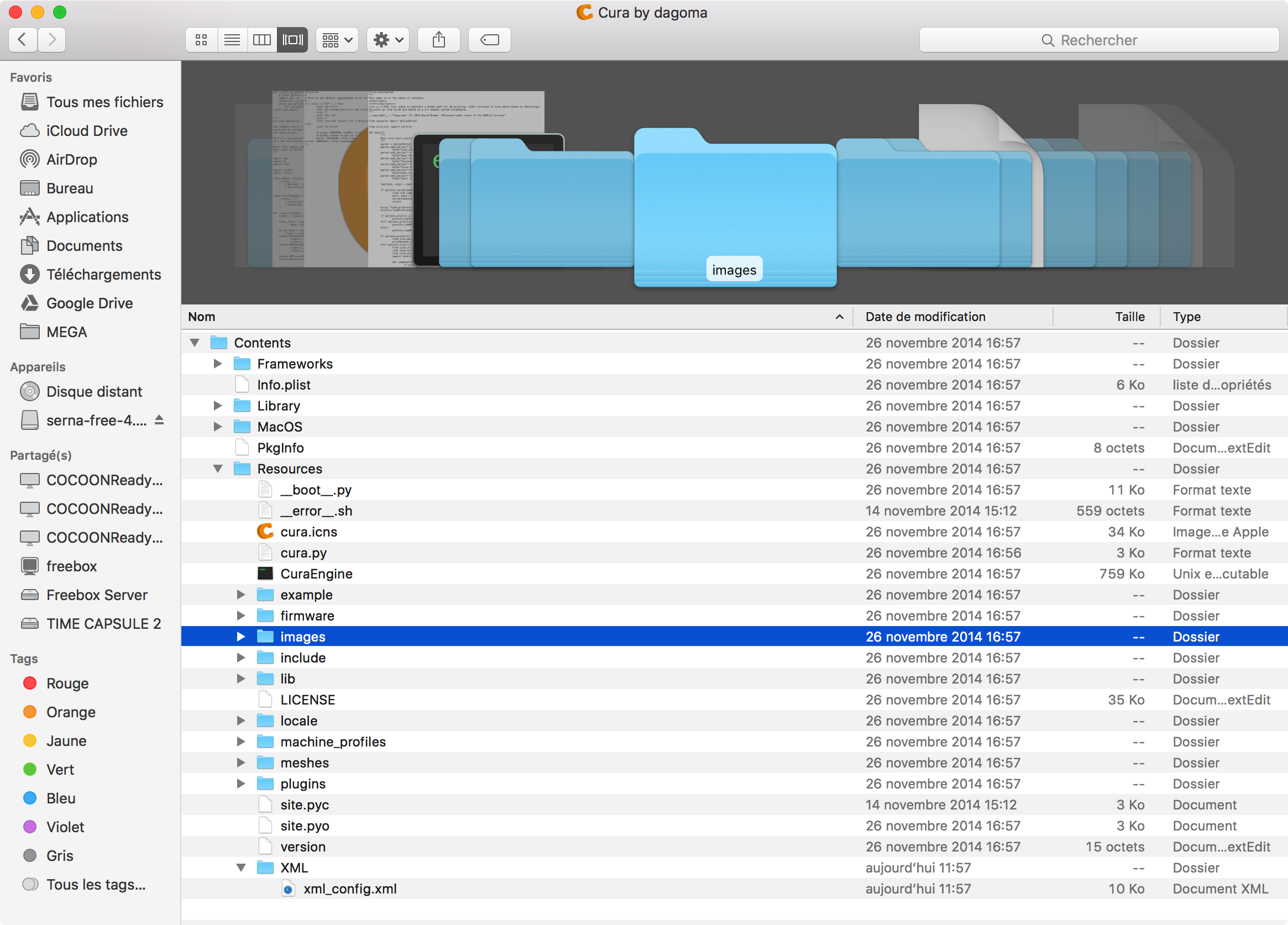Collapse the Contents folder

click(x=195, y=343)
